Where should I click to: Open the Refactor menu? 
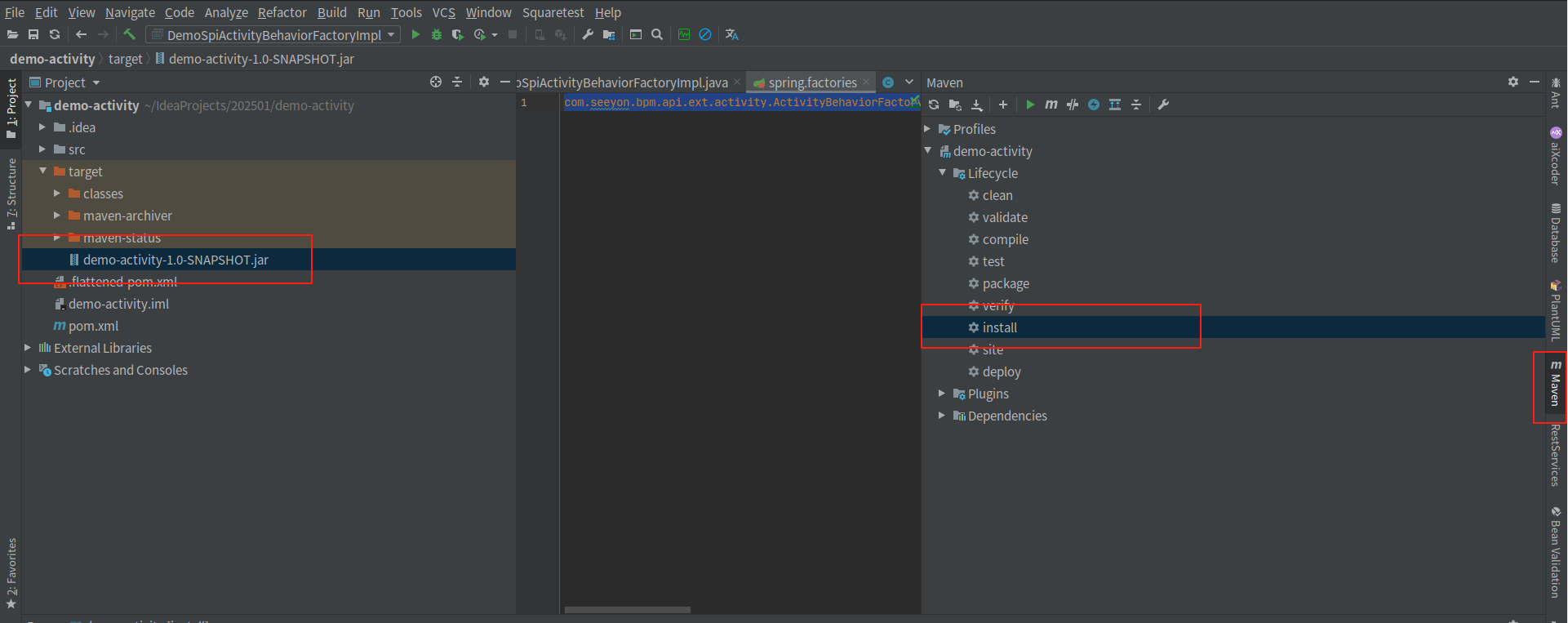pos(282,12)
